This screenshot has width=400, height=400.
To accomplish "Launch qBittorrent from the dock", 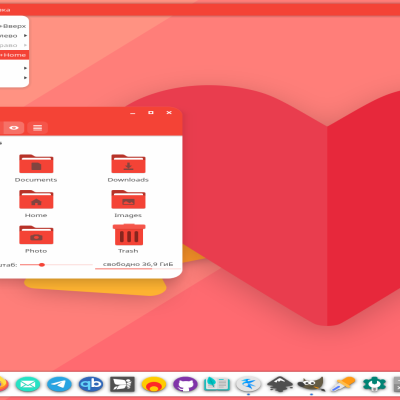I will click(91, 385).
